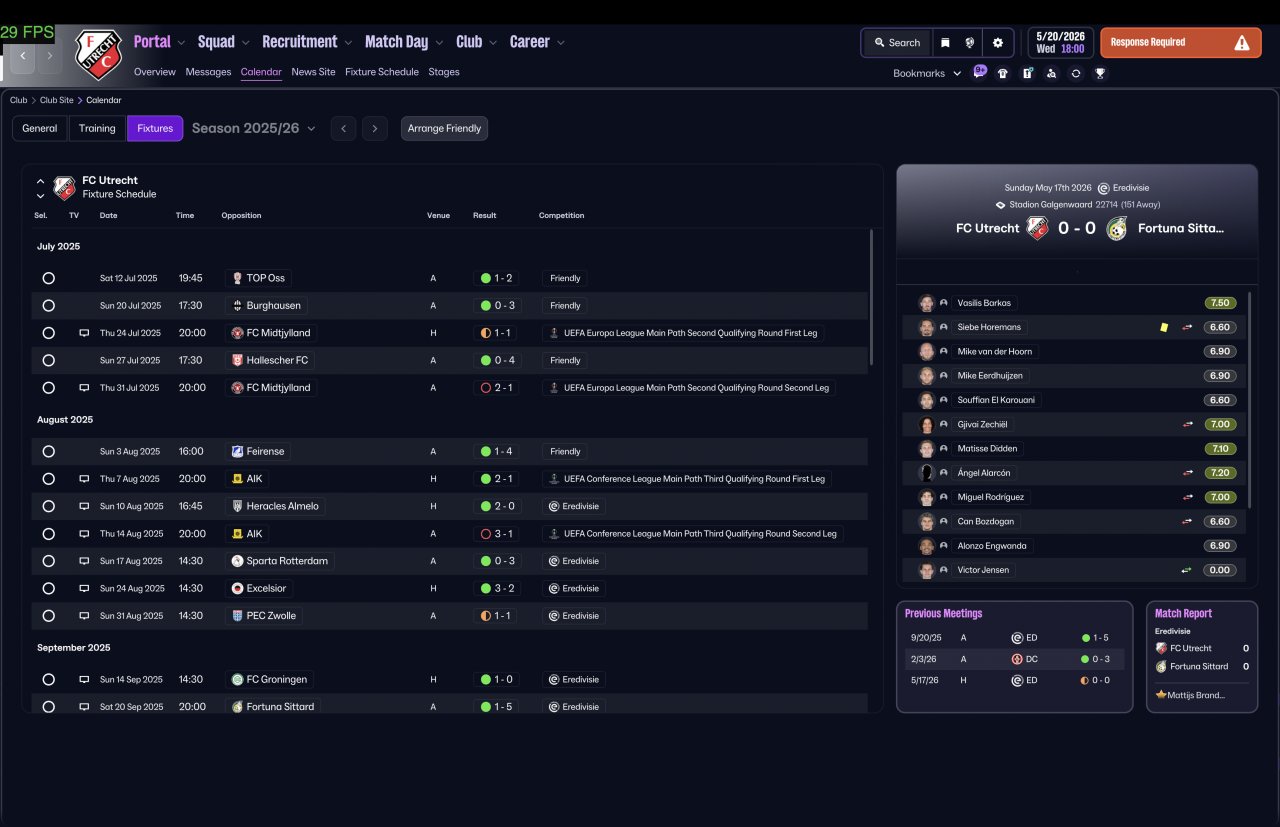Open the bookmark icon beside Search
This screenshot has width=1280, height=827.
point(945,43)
